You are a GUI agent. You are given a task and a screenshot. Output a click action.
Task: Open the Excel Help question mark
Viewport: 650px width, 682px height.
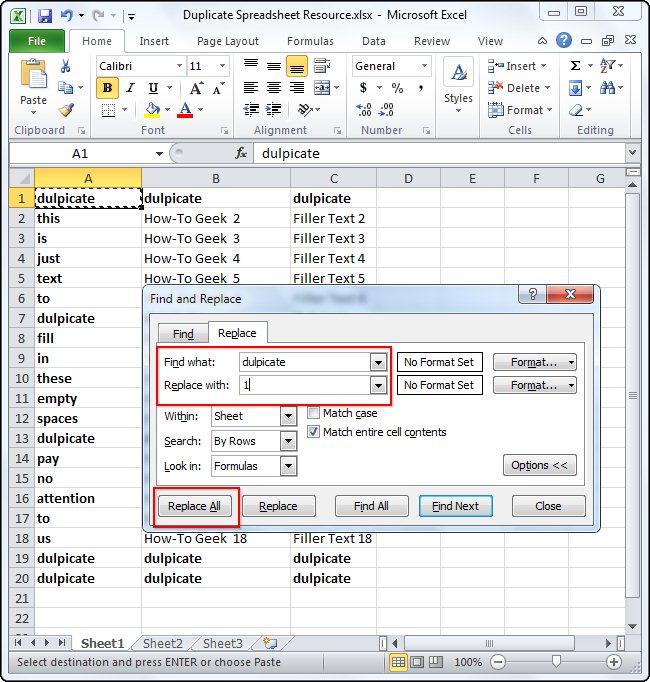564,40
